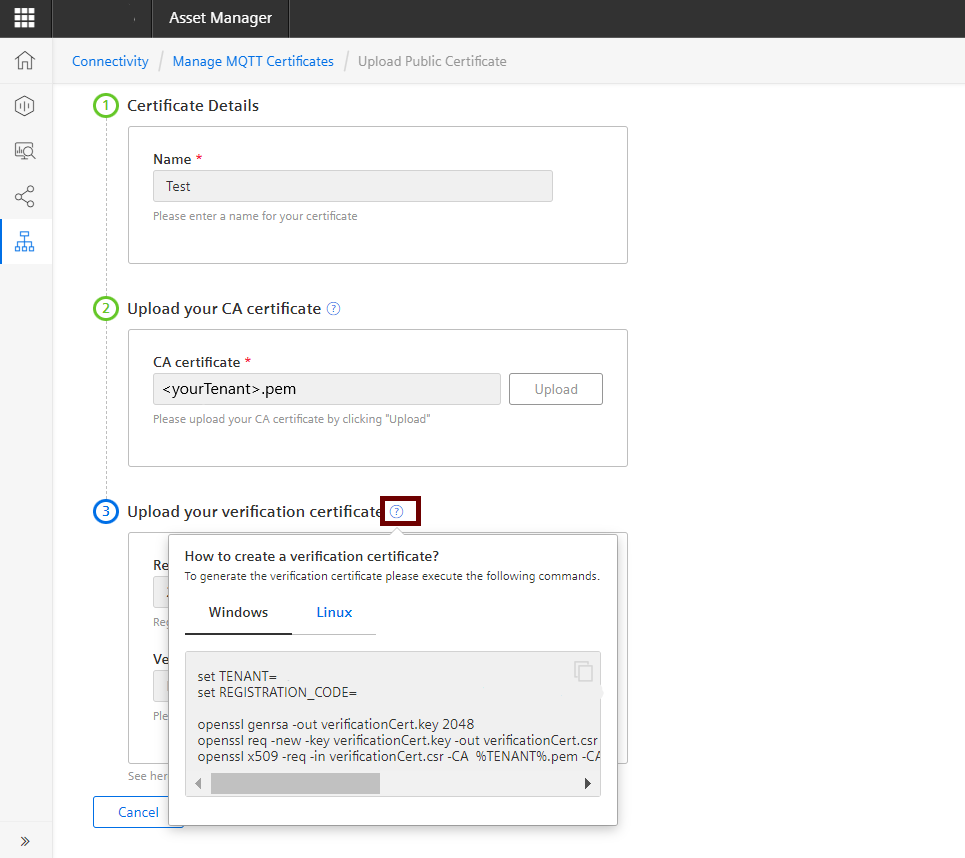Screen dimensions: 965x858
Task: Click the CA certificate file field
Action: 327,389
